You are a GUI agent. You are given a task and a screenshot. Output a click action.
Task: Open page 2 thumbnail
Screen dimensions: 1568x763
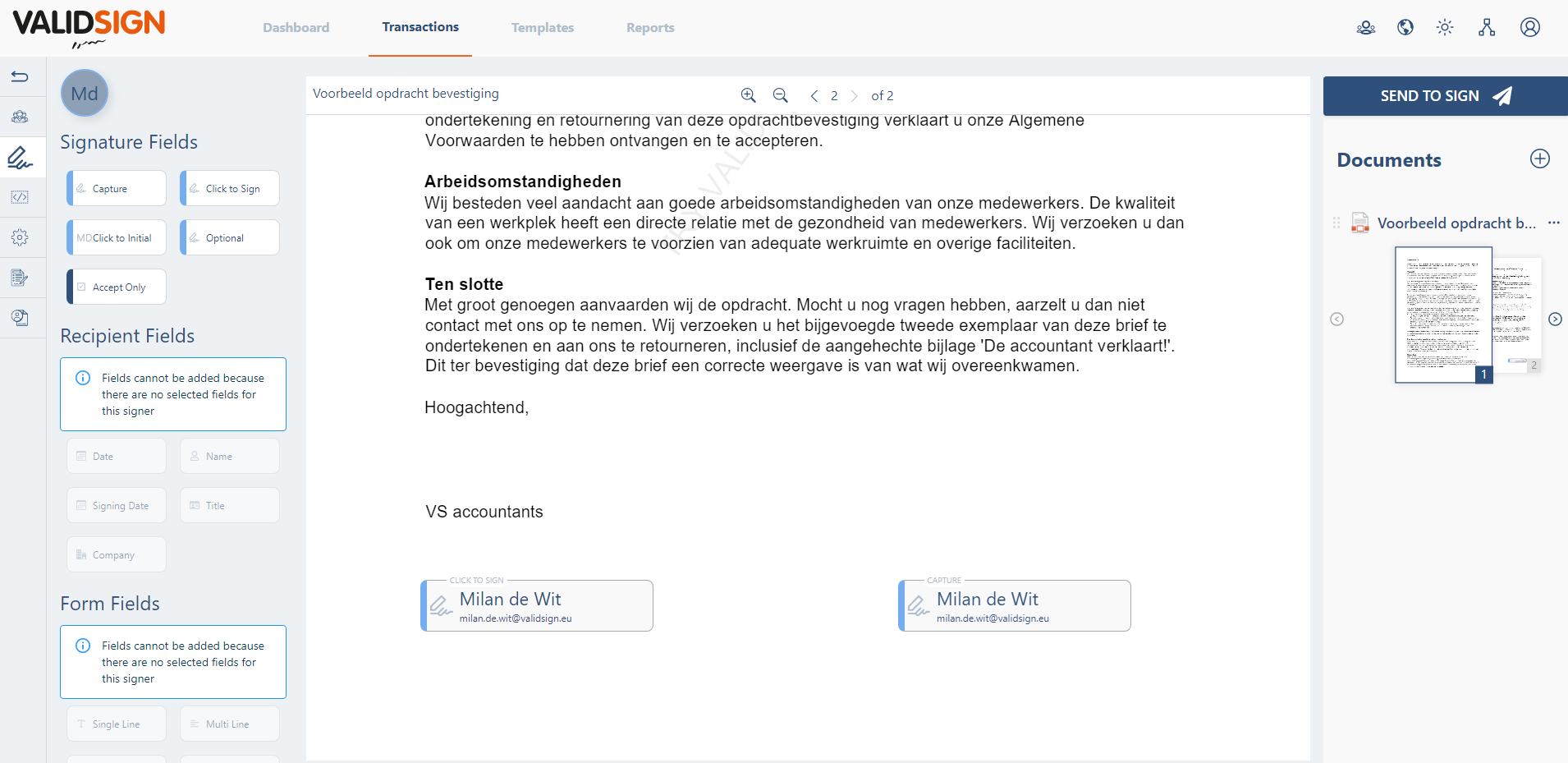tap(1517, 314)
